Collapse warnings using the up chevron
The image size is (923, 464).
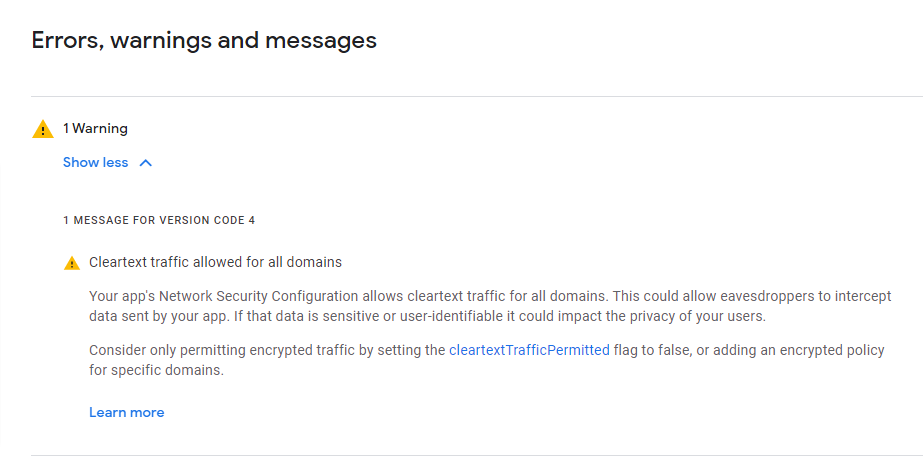click(146, 163)
